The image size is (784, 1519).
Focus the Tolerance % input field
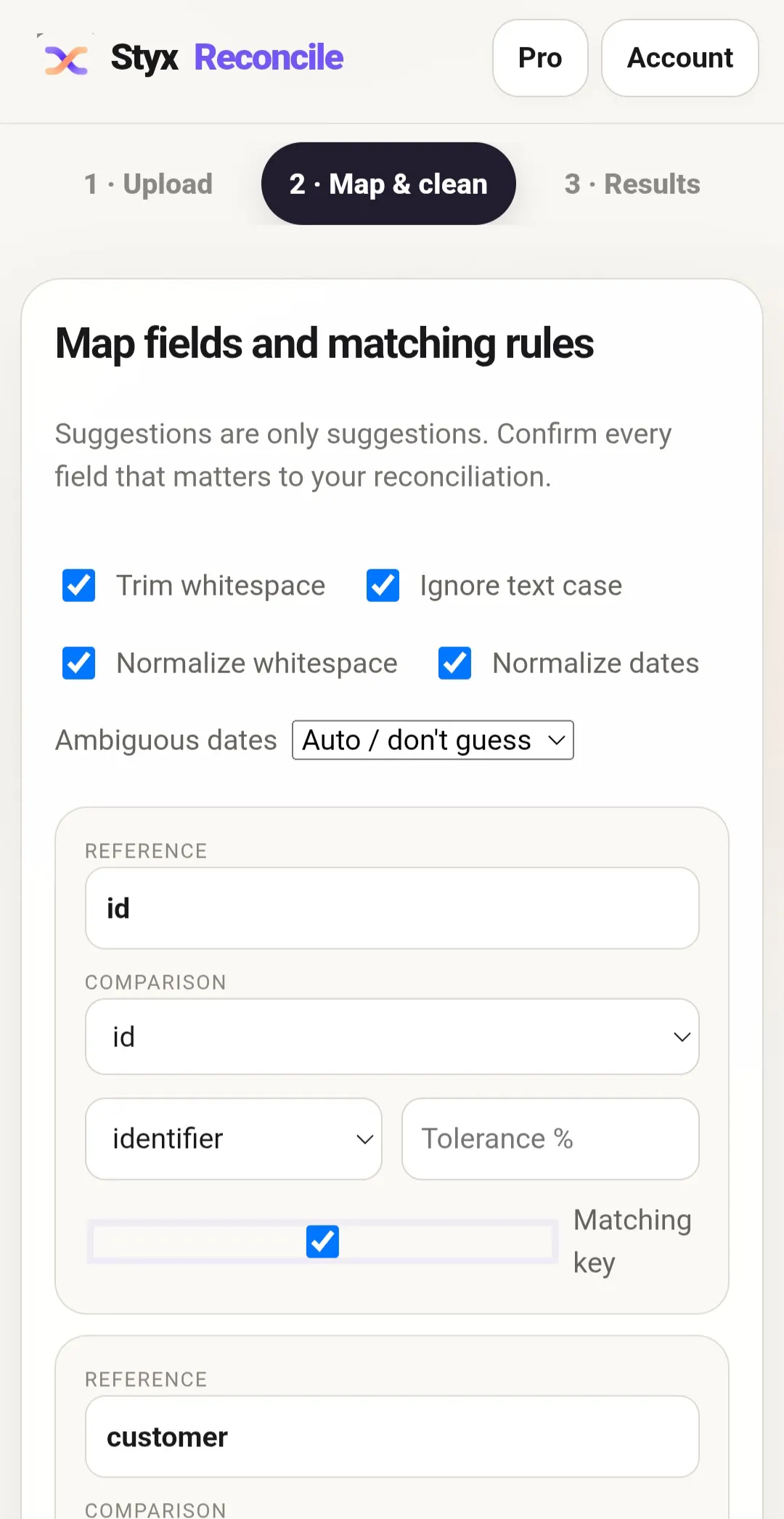click(550, 1139)
